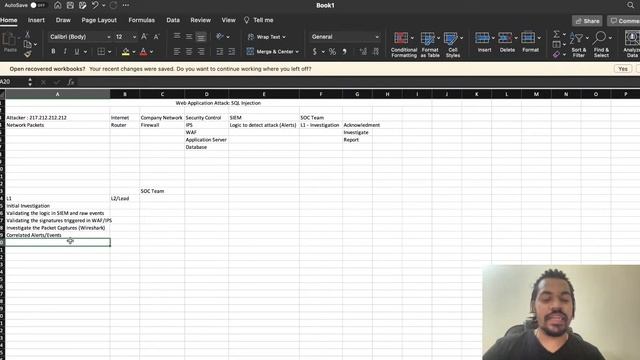
Task: Open the borders dropdown arrow
Action: pos(109,52)
